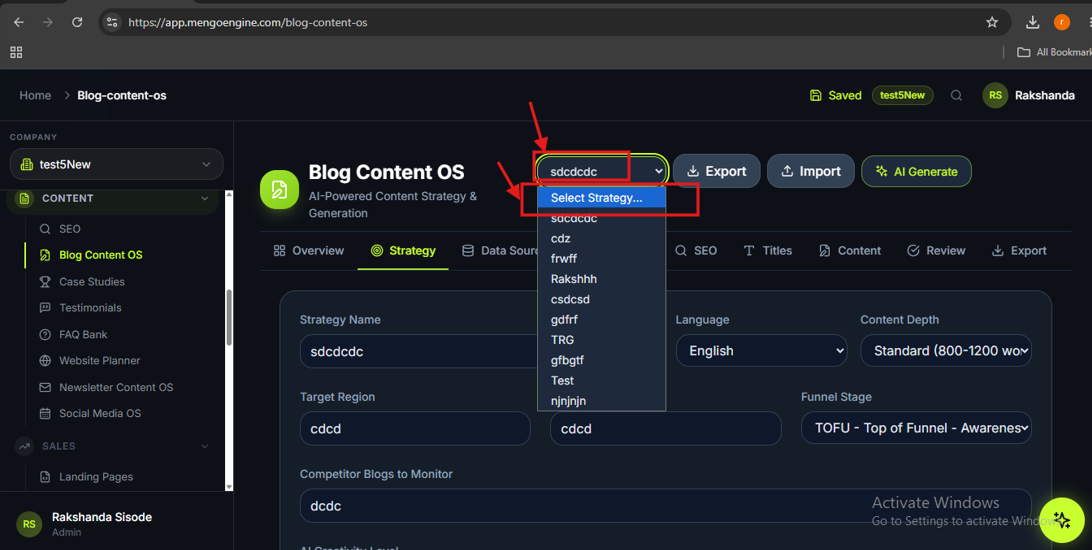Expand the test5New company dropdown

tap(116, 164)
